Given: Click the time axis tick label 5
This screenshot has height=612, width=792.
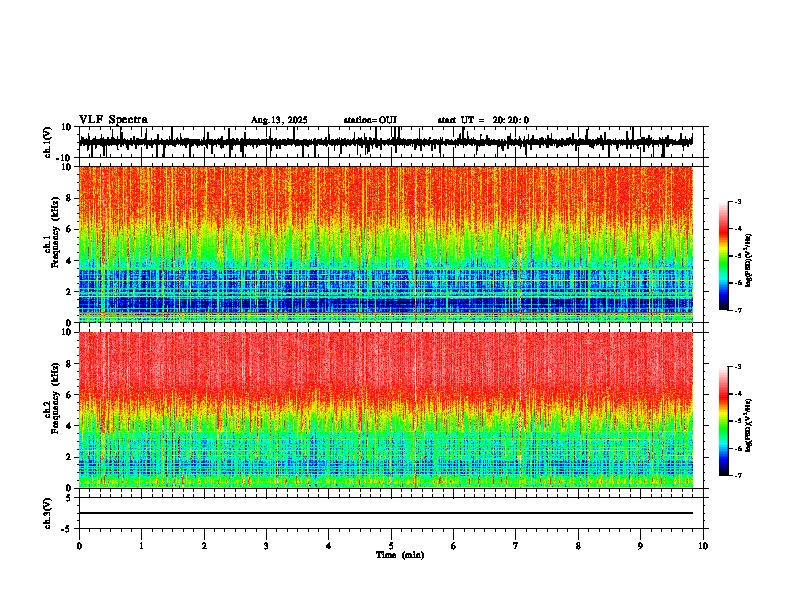Looking at the screenshot, I should click(x=391, y=546).
